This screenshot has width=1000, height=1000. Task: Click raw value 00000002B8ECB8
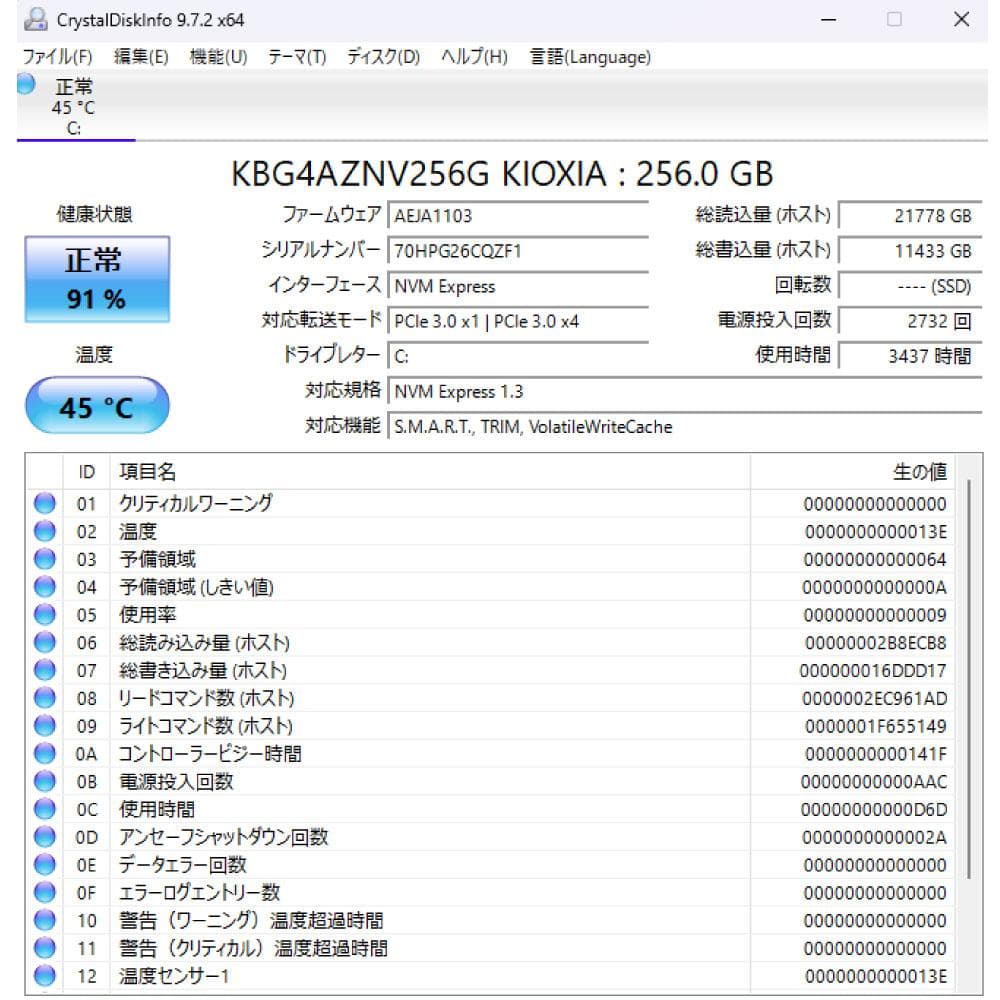pyautogui.click(x=876, y=643)
